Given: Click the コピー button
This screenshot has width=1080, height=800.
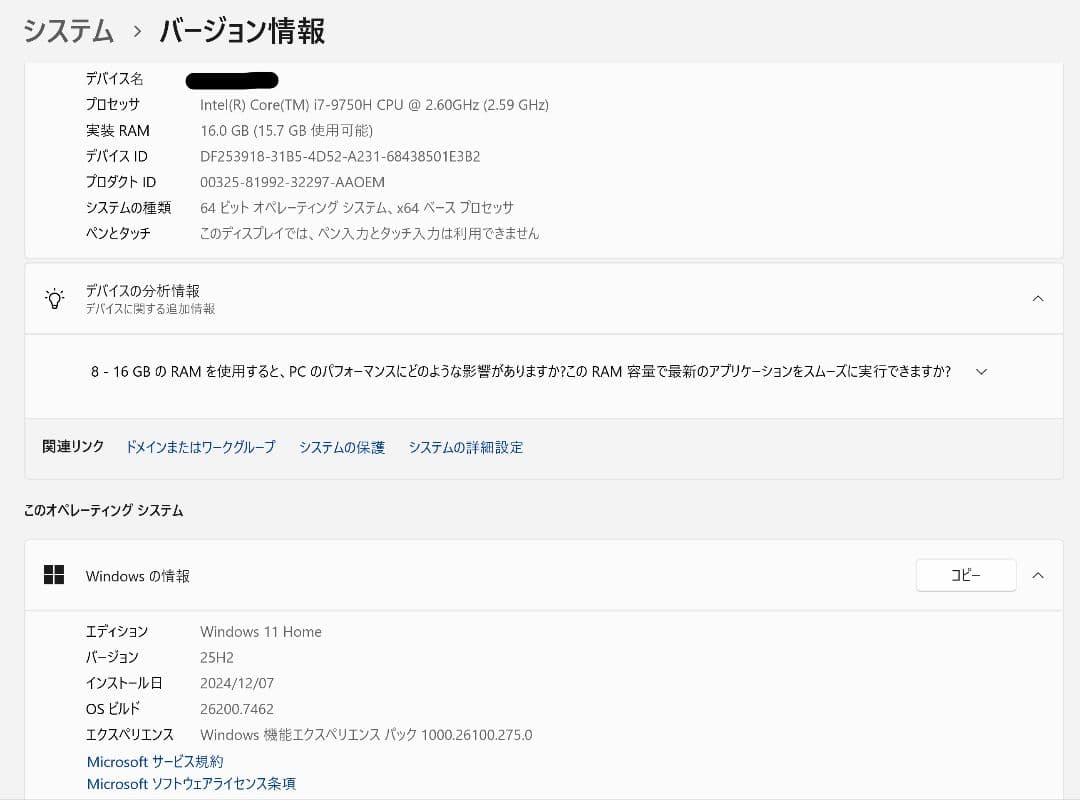Looking at the screenshot, I should click(966, 575).
